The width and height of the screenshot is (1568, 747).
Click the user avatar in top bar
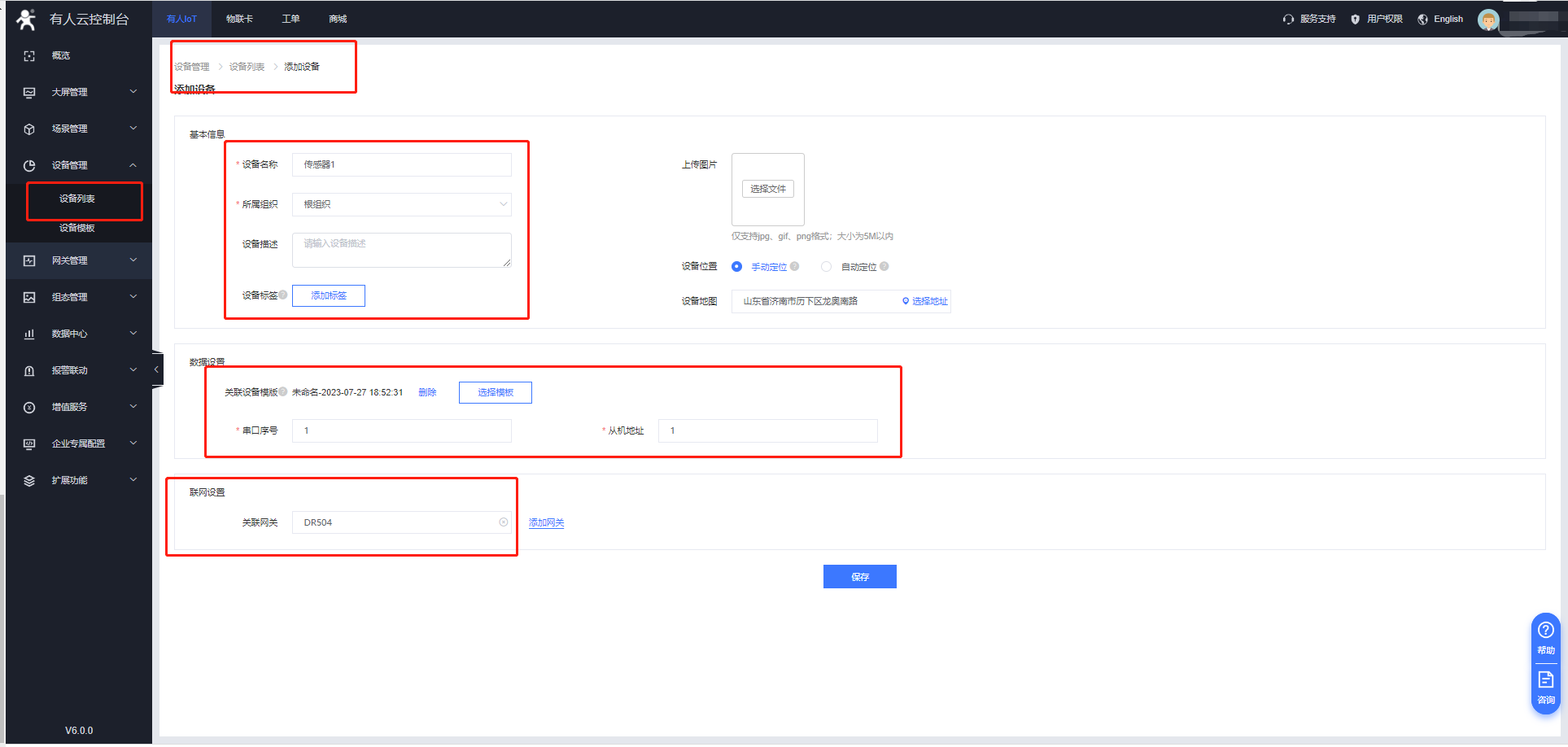(x=1487, y=20)
